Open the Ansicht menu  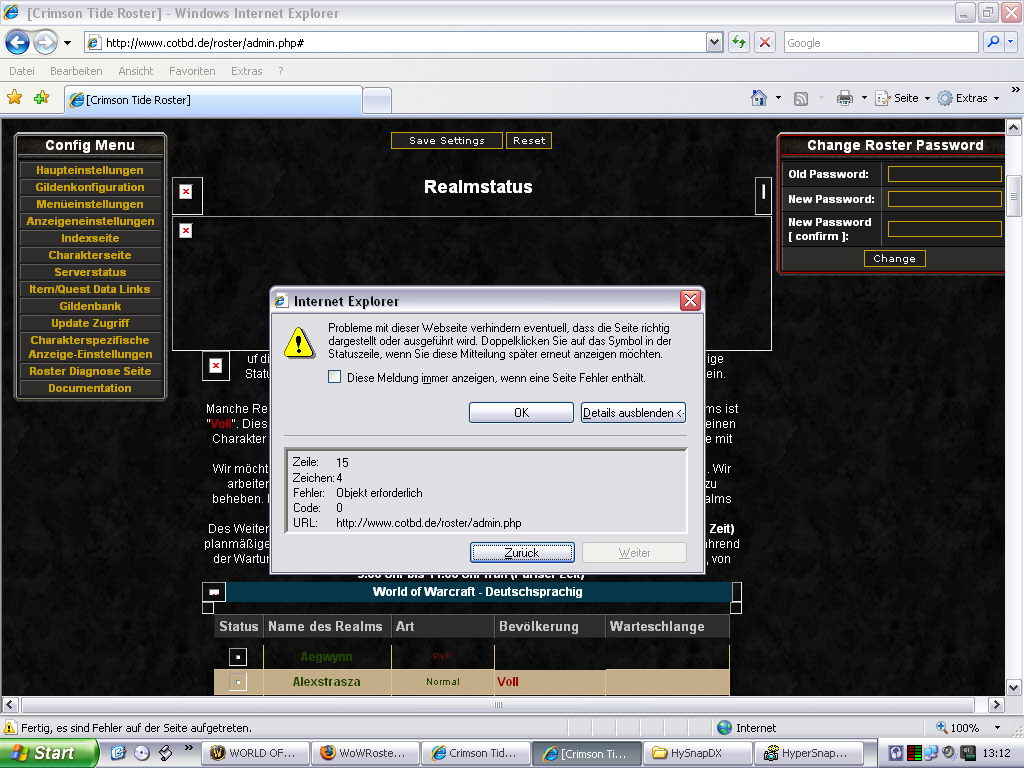point(135,71)
